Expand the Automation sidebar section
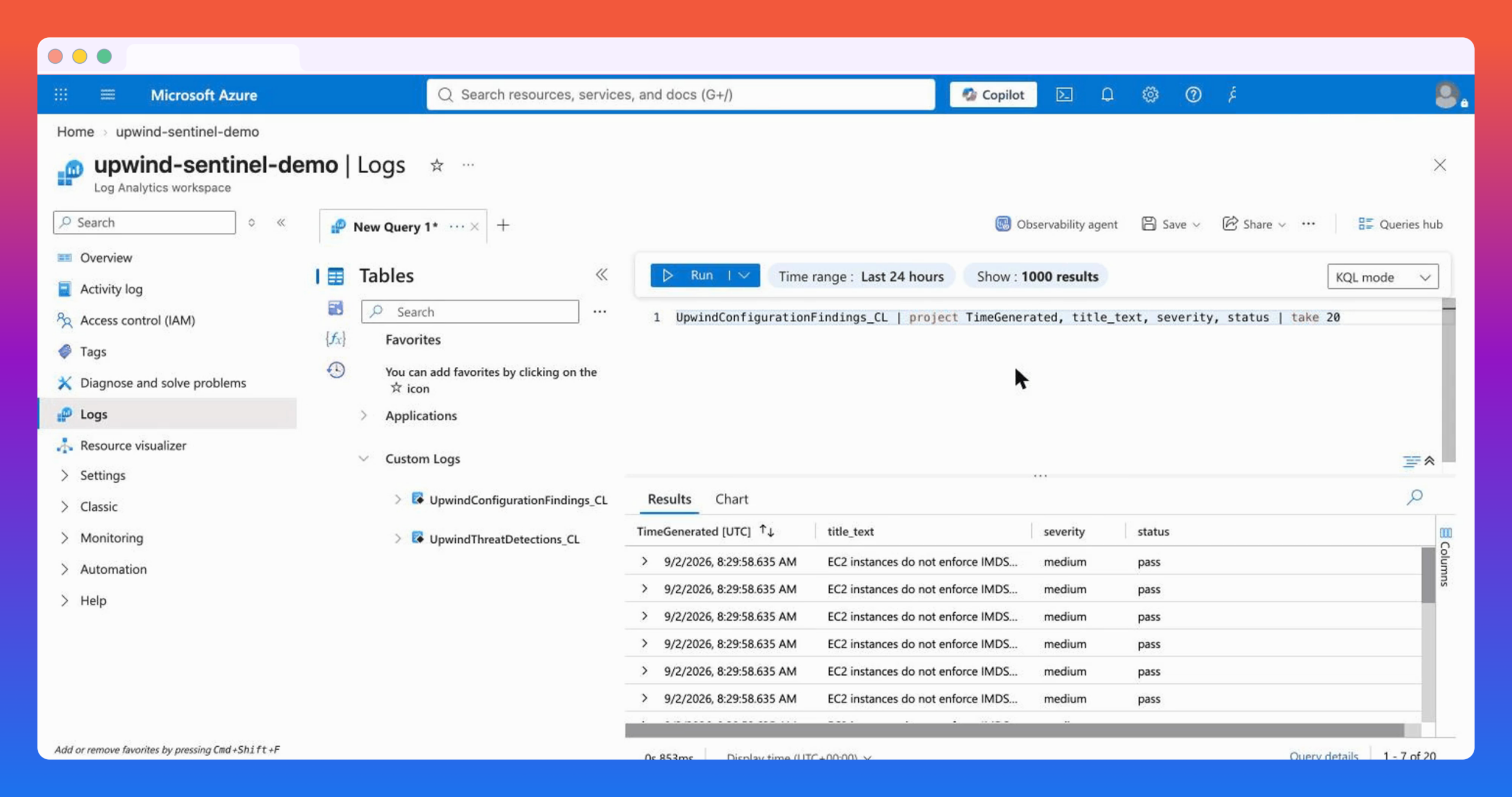The image size is (1512, 797). click(64, 569)
